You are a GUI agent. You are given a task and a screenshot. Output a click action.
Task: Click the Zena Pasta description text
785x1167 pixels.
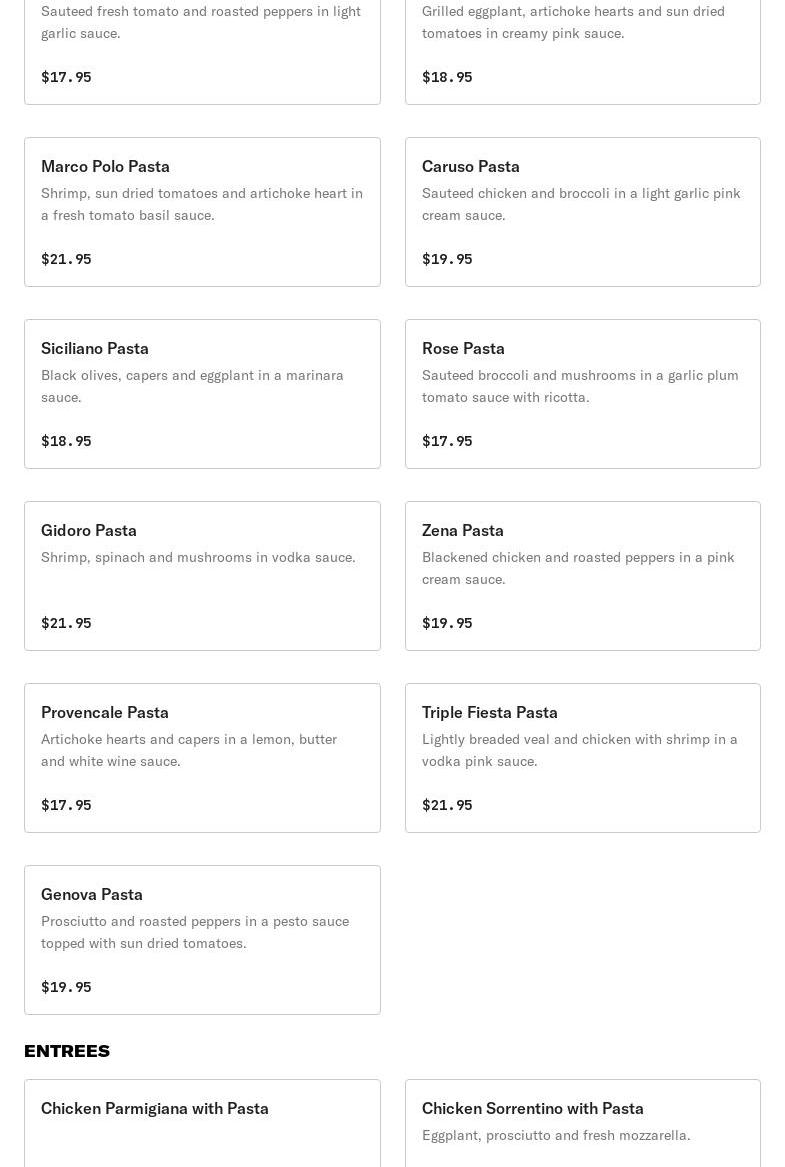(x=578, y=568)
